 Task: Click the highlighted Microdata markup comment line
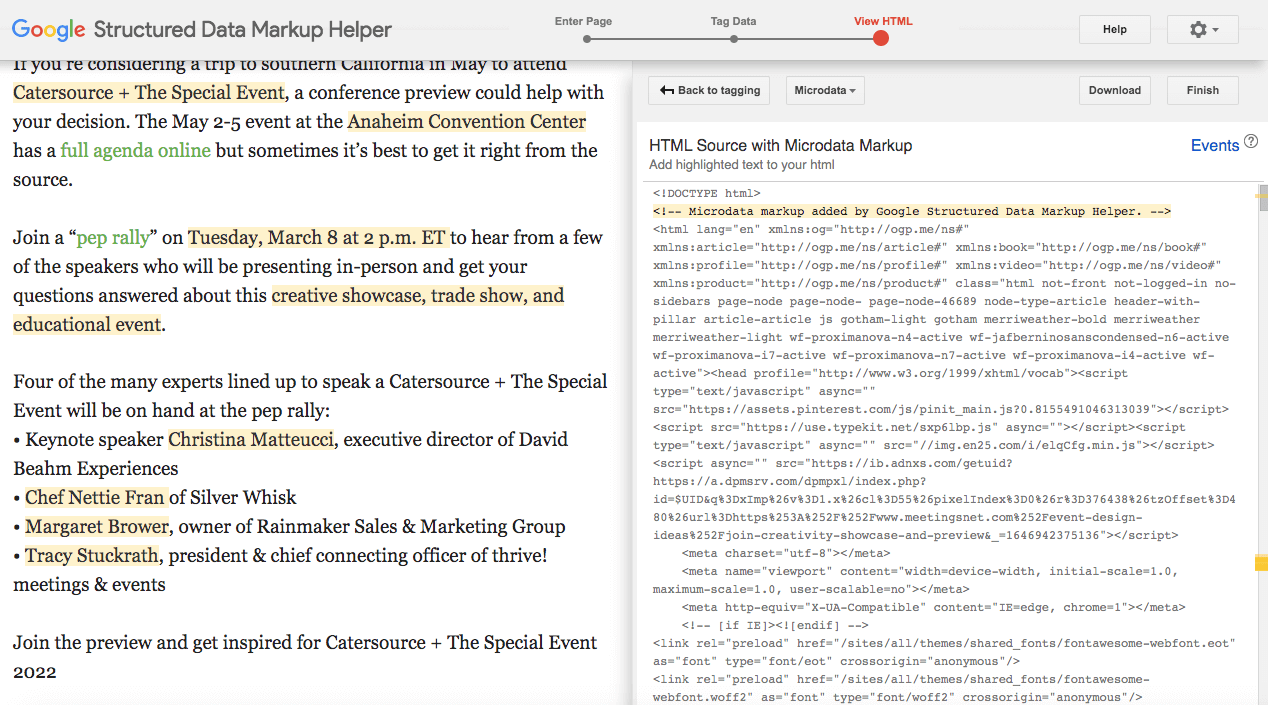(x=911, y=212)
